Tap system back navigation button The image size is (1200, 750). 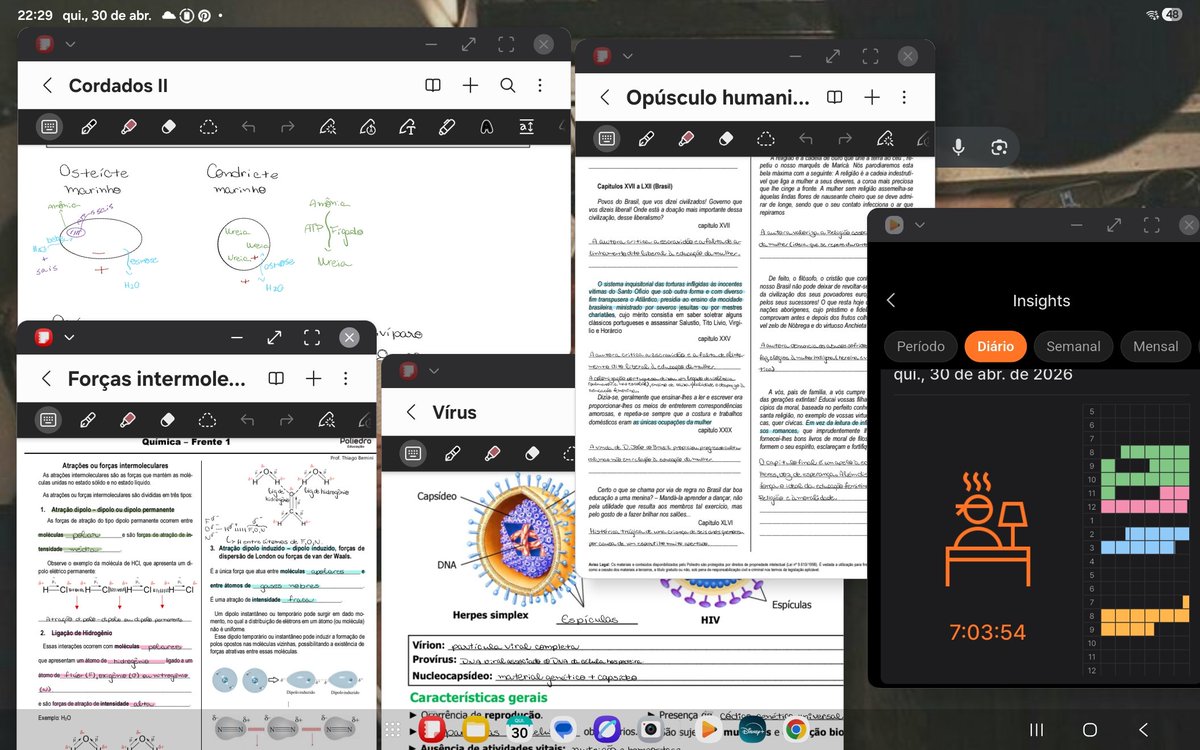click(1143, 730)
